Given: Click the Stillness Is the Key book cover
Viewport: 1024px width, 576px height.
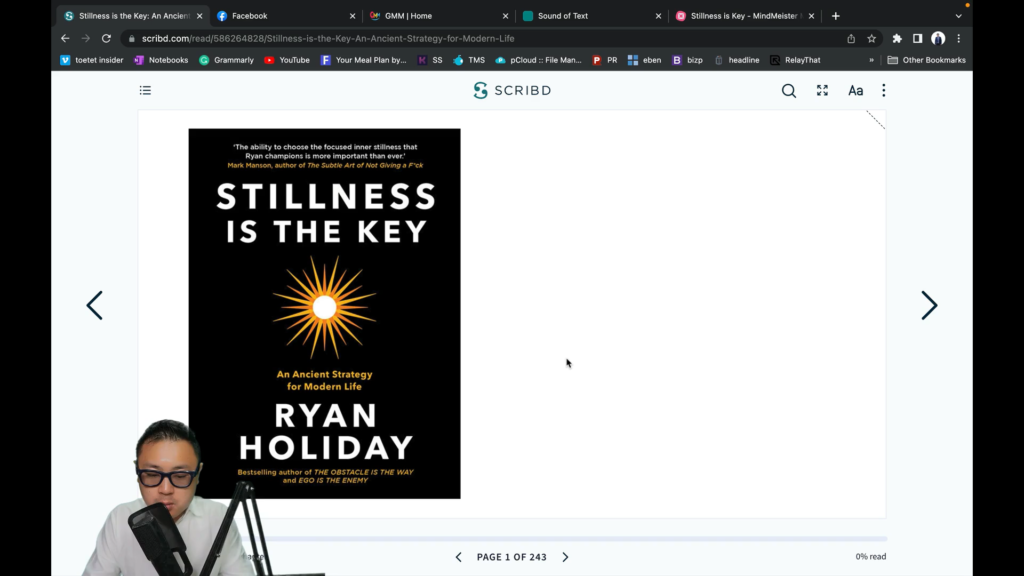Looking at the screenshot, I should 325,313.
